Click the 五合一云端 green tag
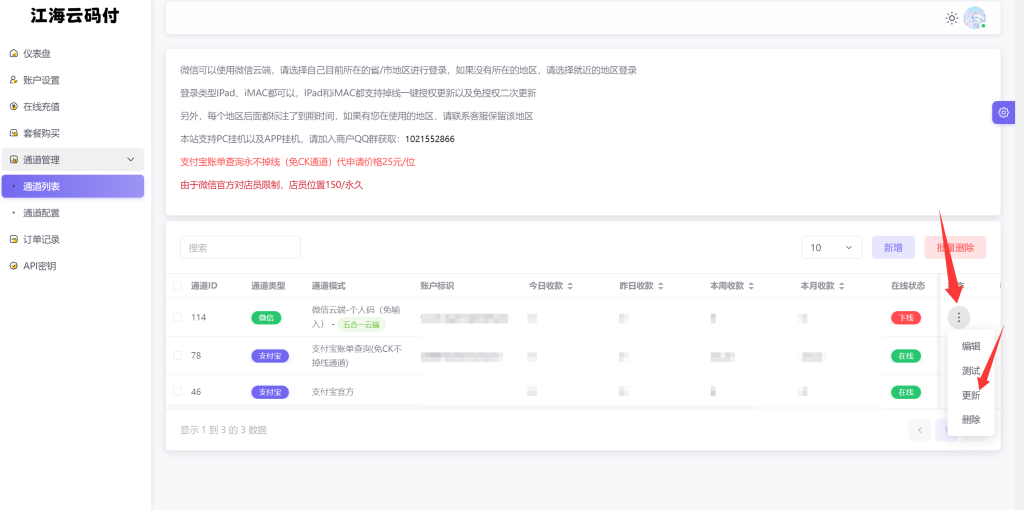 [x=361, y=324]
